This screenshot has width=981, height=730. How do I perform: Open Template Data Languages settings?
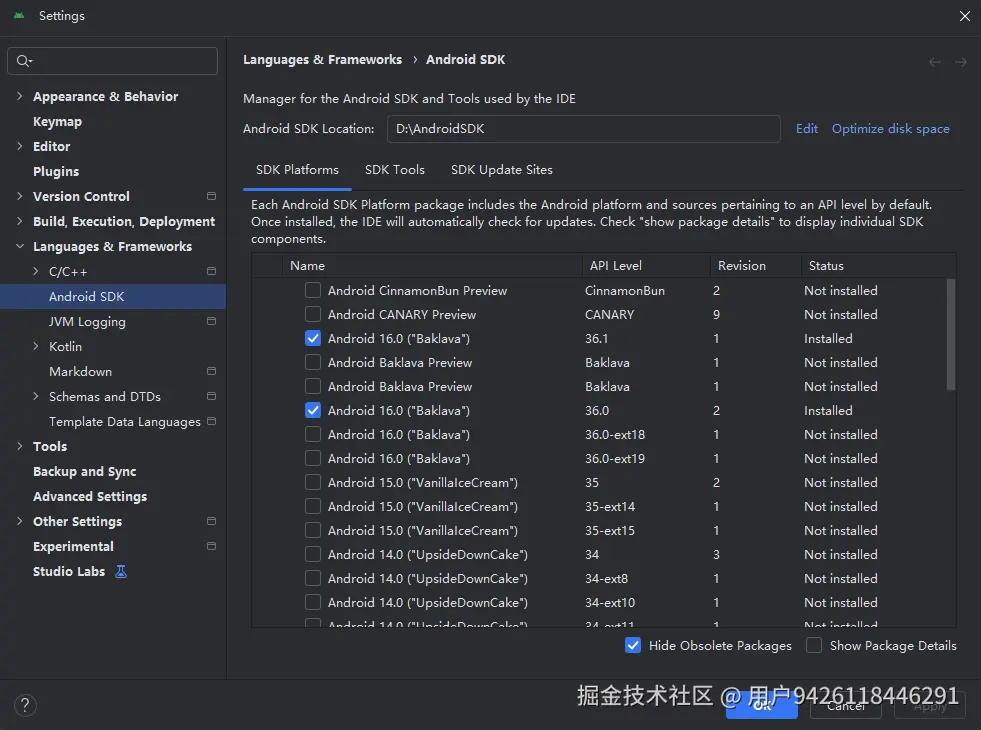(125, 422)
